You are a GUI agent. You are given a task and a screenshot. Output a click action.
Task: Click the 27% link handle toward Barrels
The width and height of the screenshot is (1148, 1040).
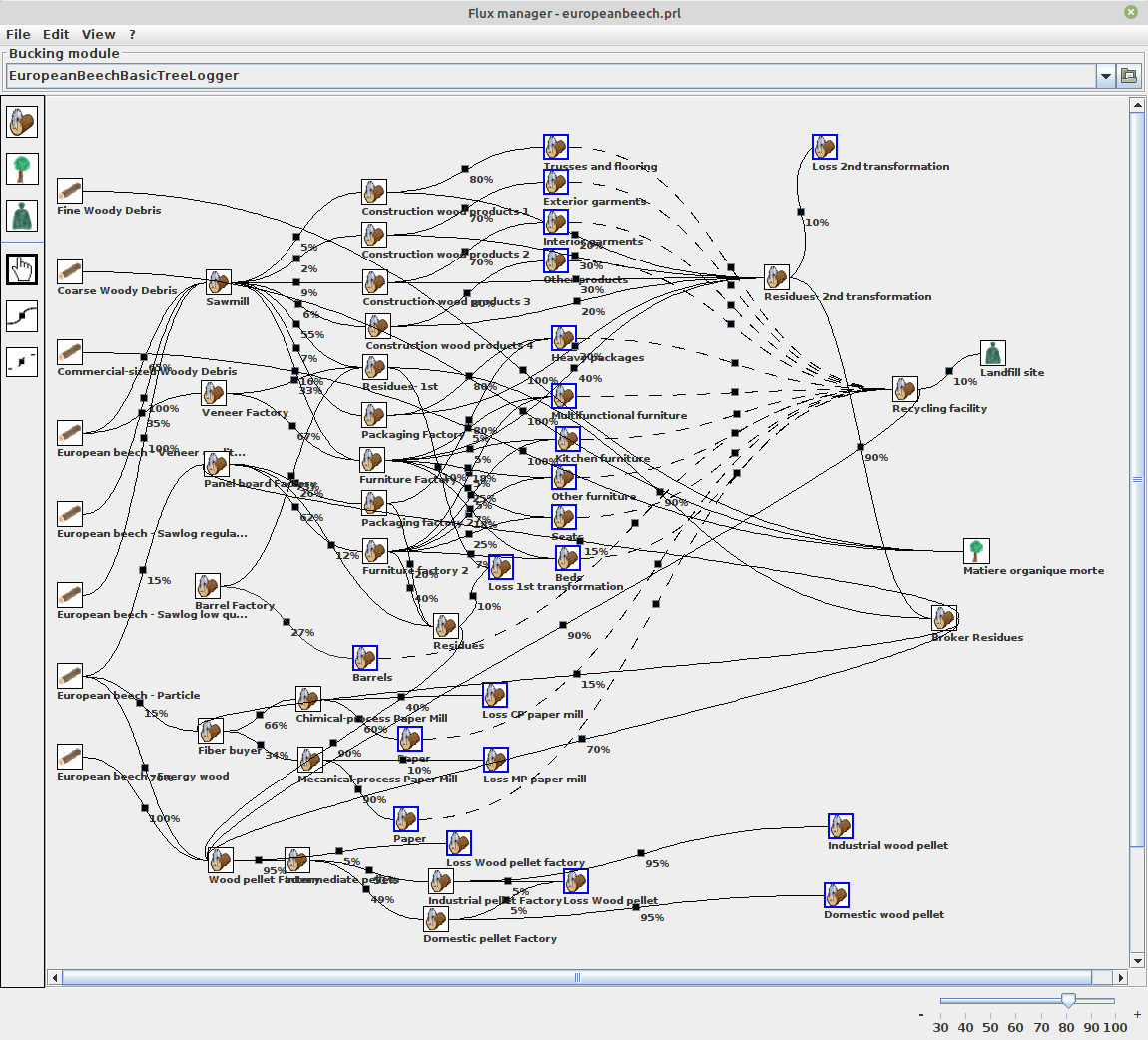click(287, 622)
